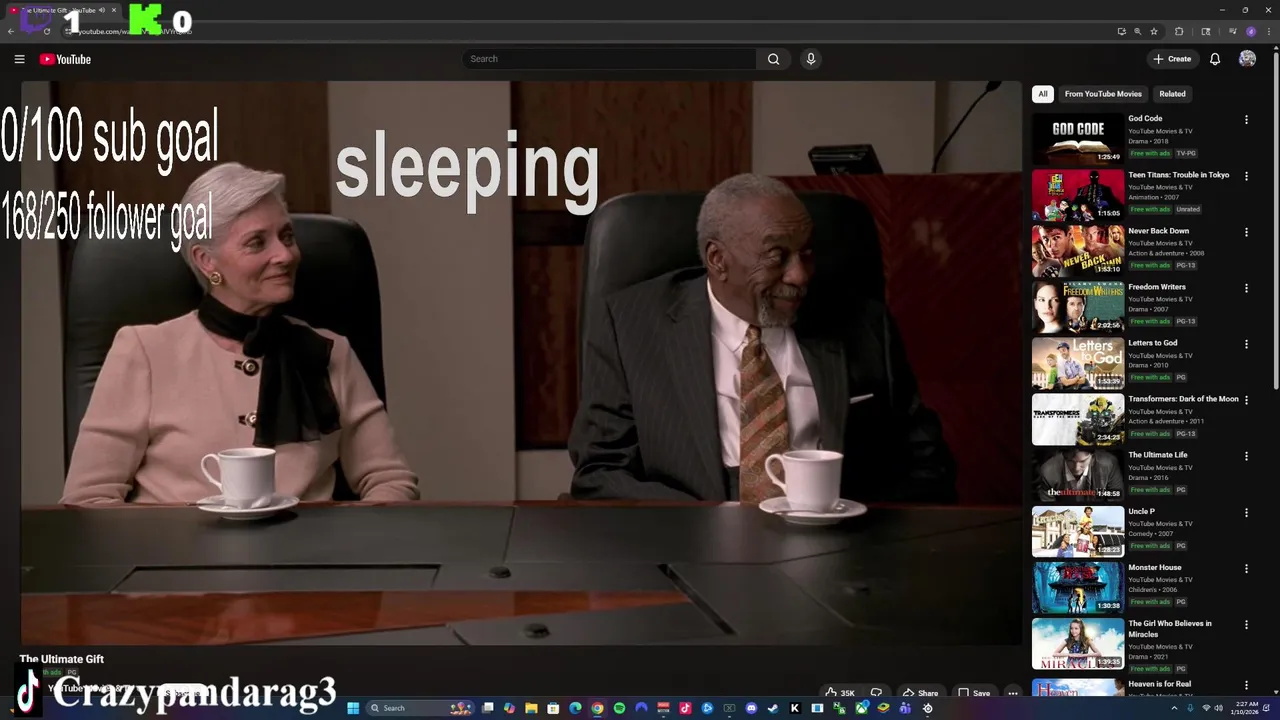The height and width of the screenshot is (720, 1280).
Task: Open Steam from the taskbar
Action: coord(772,708)
